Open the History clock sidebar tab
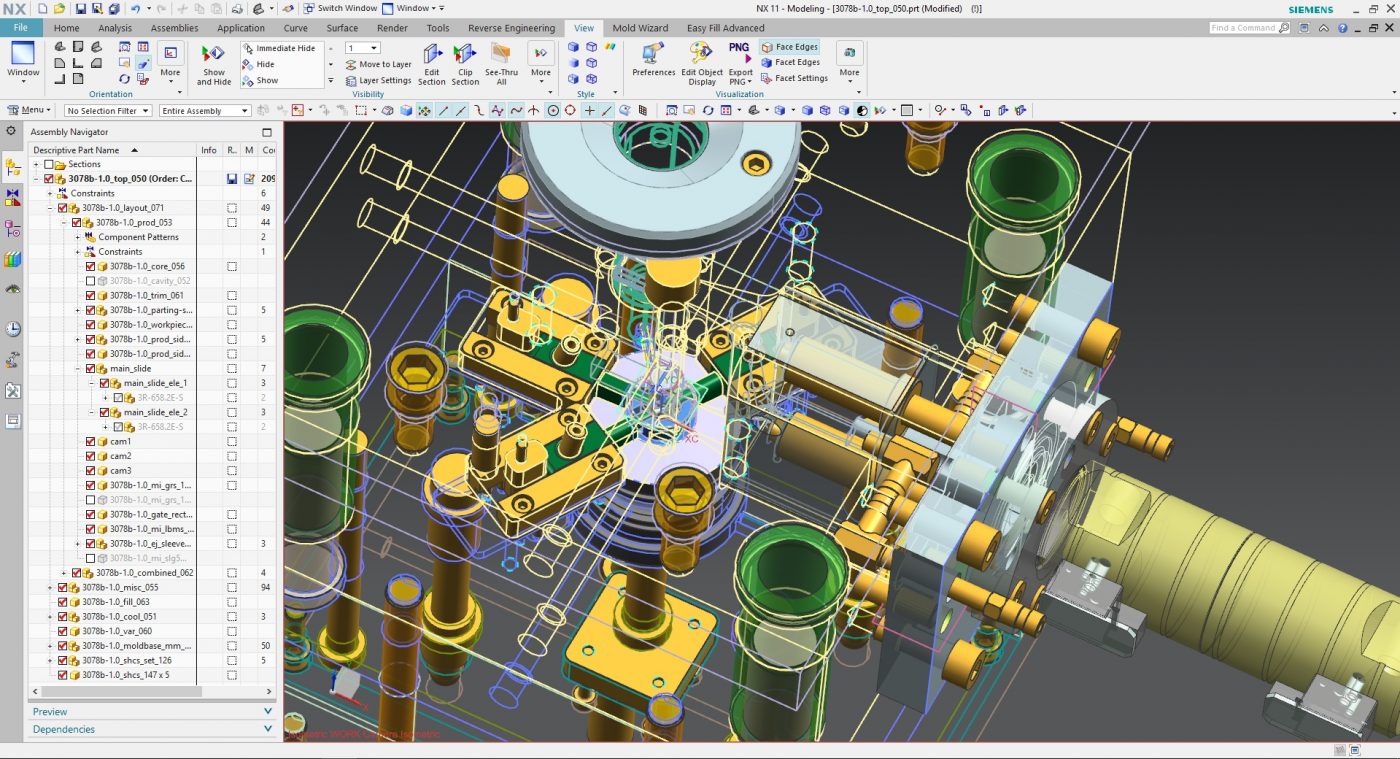Viewport: 1400px width, 759px height. (x=12, y=329)
